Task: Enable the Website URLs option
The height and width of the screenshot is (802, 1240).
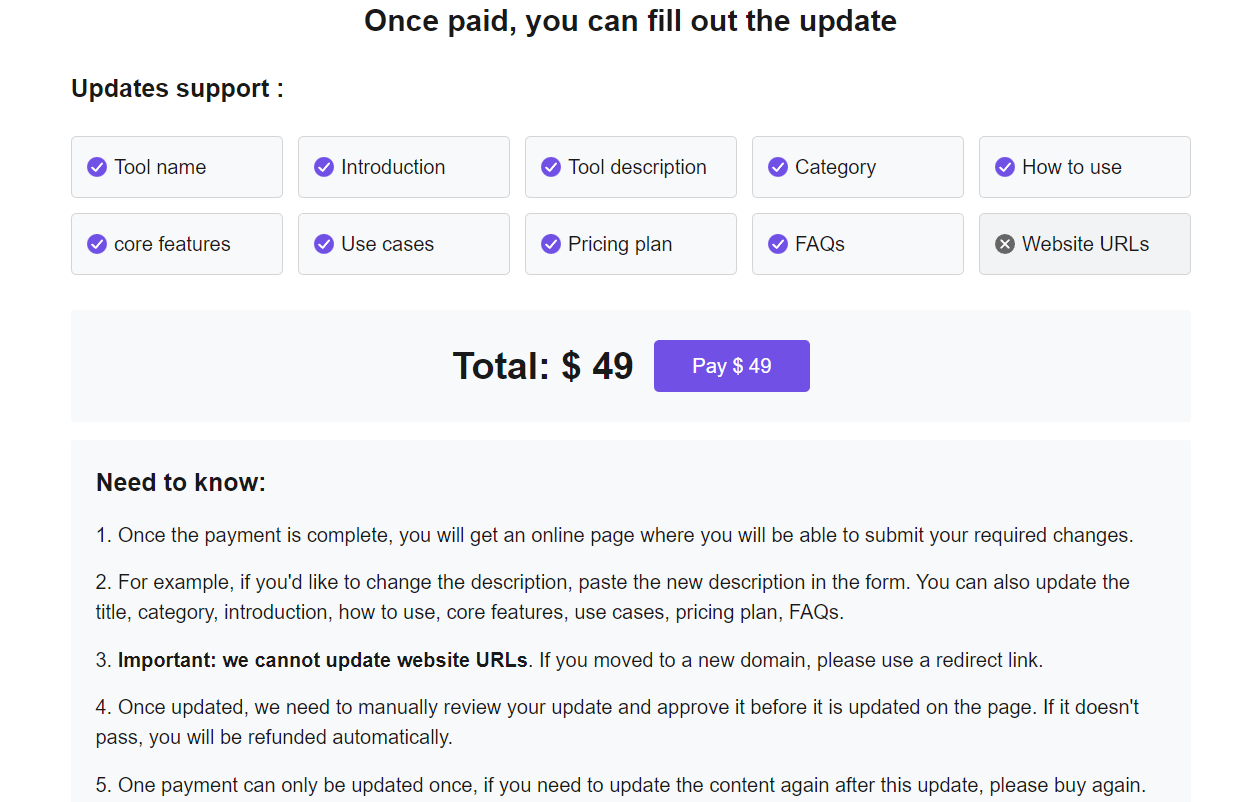Action: point(1084,244)
